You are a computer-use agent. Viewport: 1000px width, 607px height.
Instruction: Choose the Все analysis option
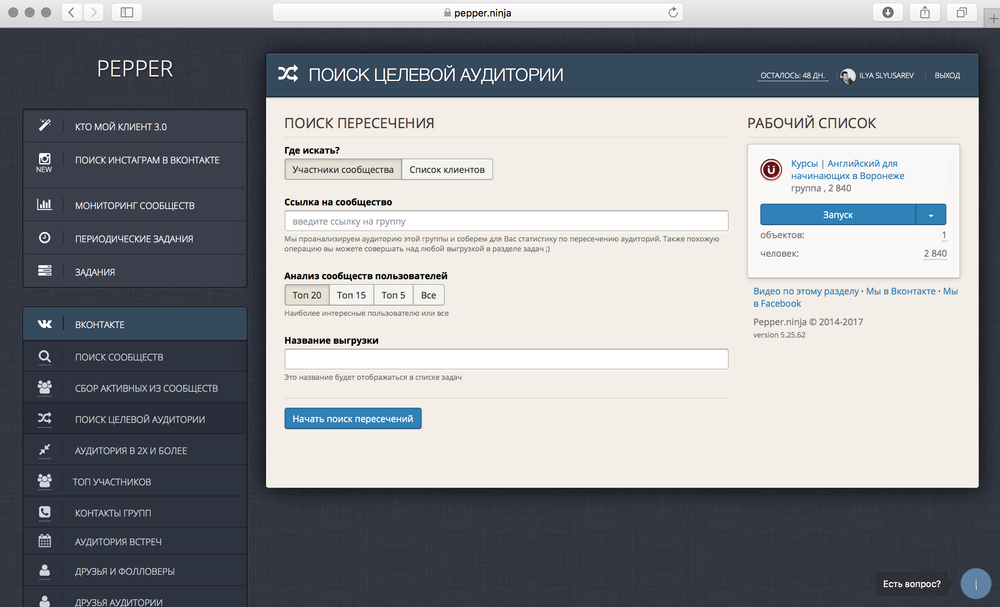(x=429, y=295)
